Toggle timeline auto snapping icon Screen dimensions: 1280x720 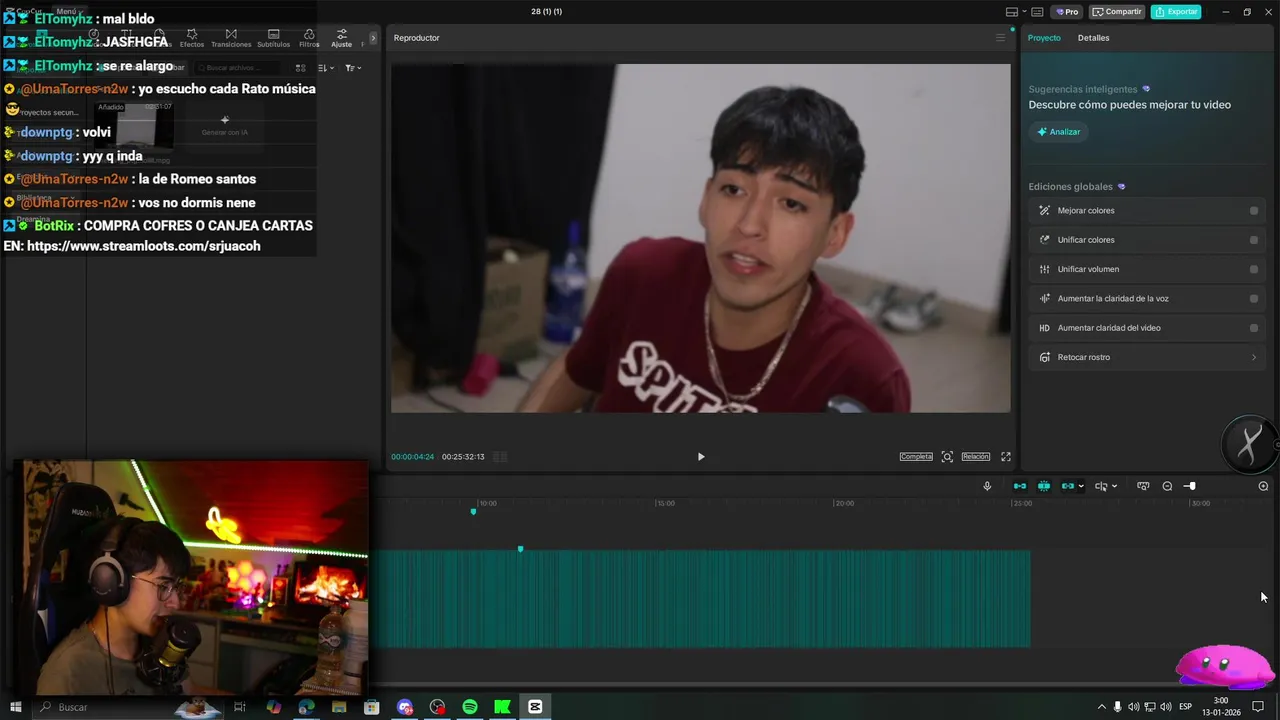click(1044, 486)
